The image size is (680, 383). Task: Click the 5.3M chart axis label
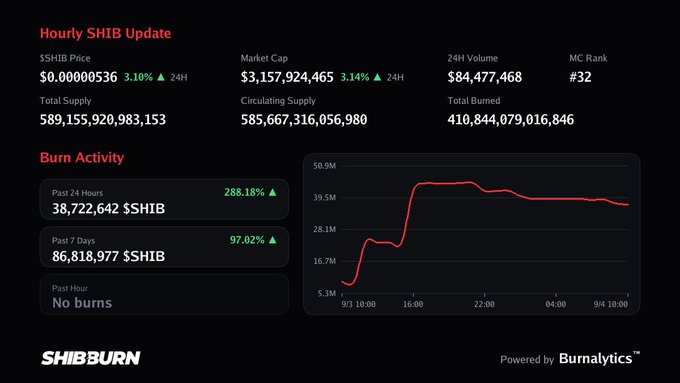(327, 294)
